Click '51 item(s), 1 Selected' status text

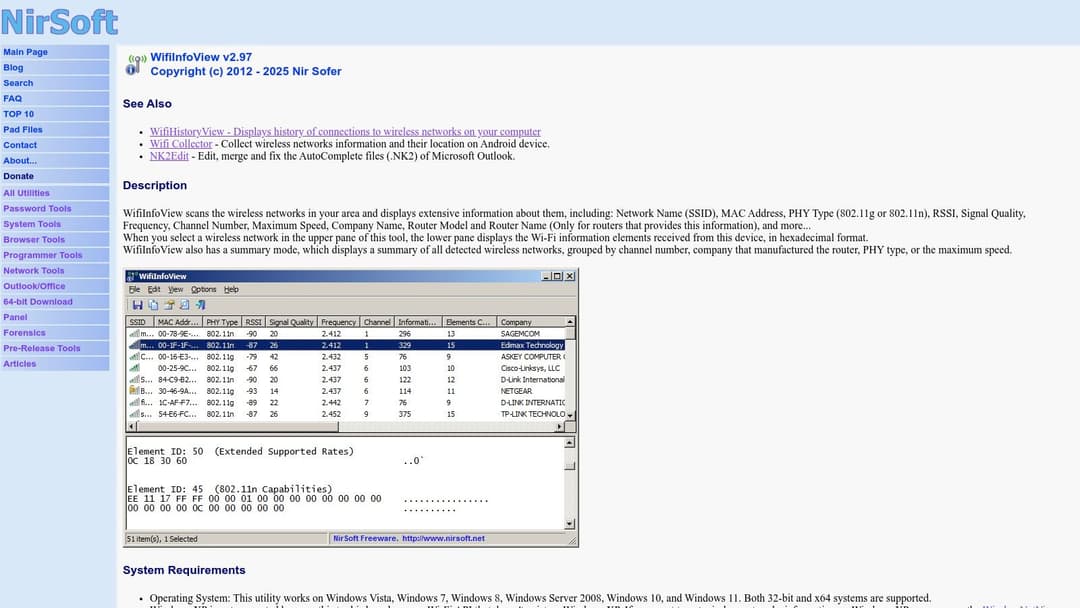162,539
